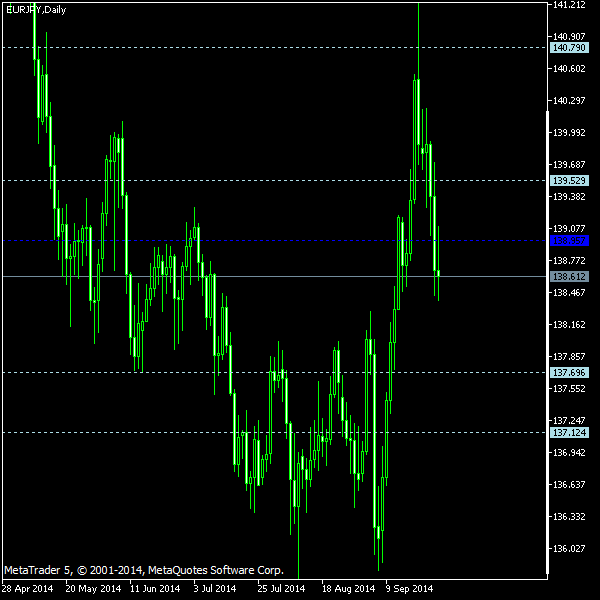This screenshot has width=600, height=600.
Task: Select the 137.124 support level label
Action: point(569,432)
